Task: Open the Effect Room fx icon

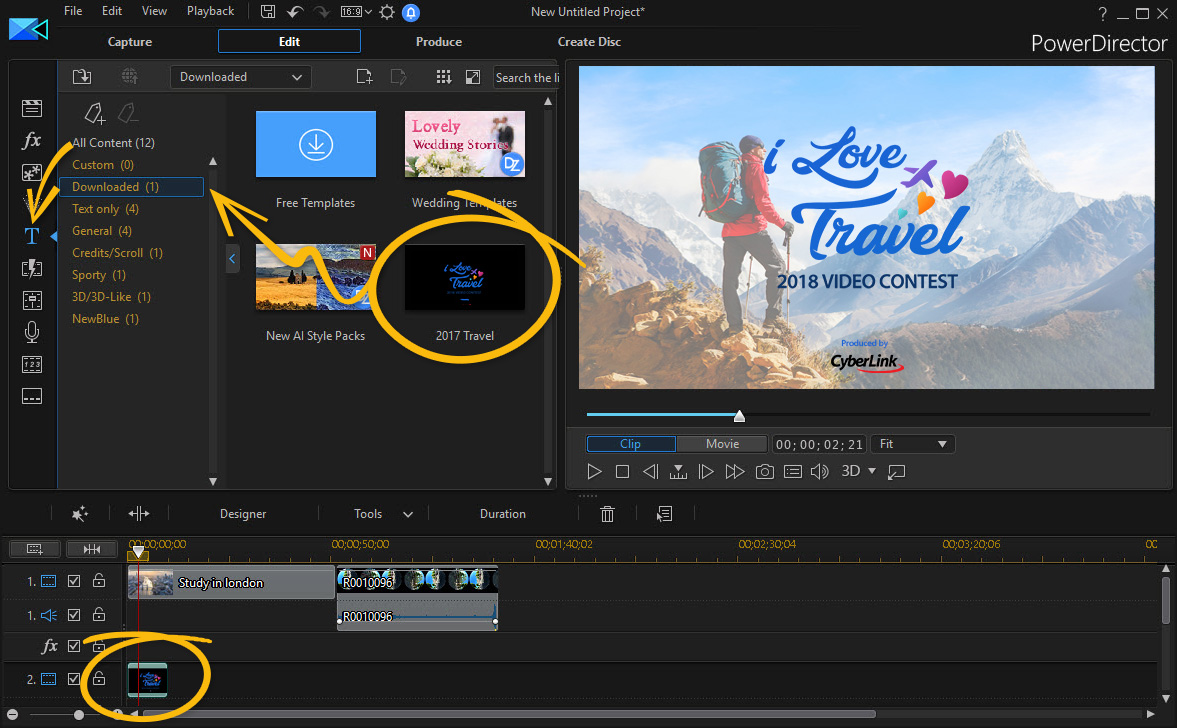Action: tap(32, 141)
